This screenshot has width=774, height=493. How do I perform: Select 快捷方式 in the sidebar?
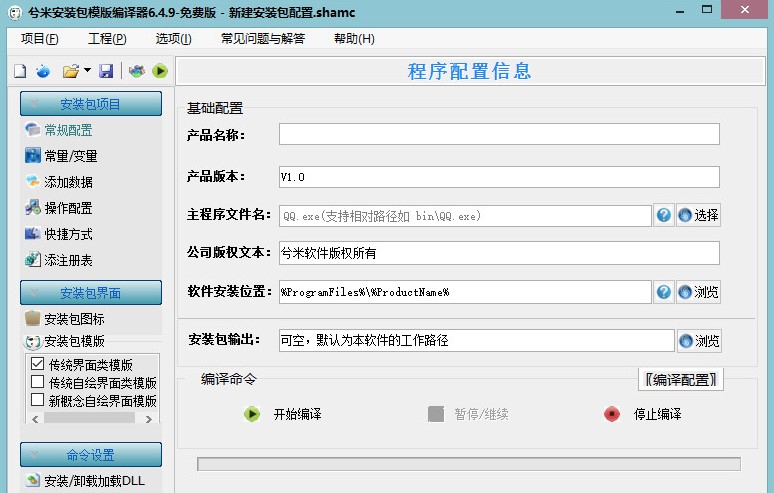(x=69, y=234)
